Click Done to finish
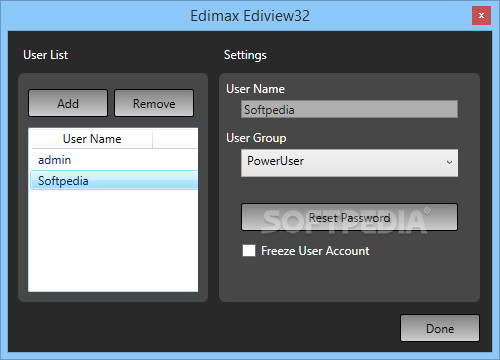Image resolution: width=500 pixels, height=360 pixels. [440, 328]
